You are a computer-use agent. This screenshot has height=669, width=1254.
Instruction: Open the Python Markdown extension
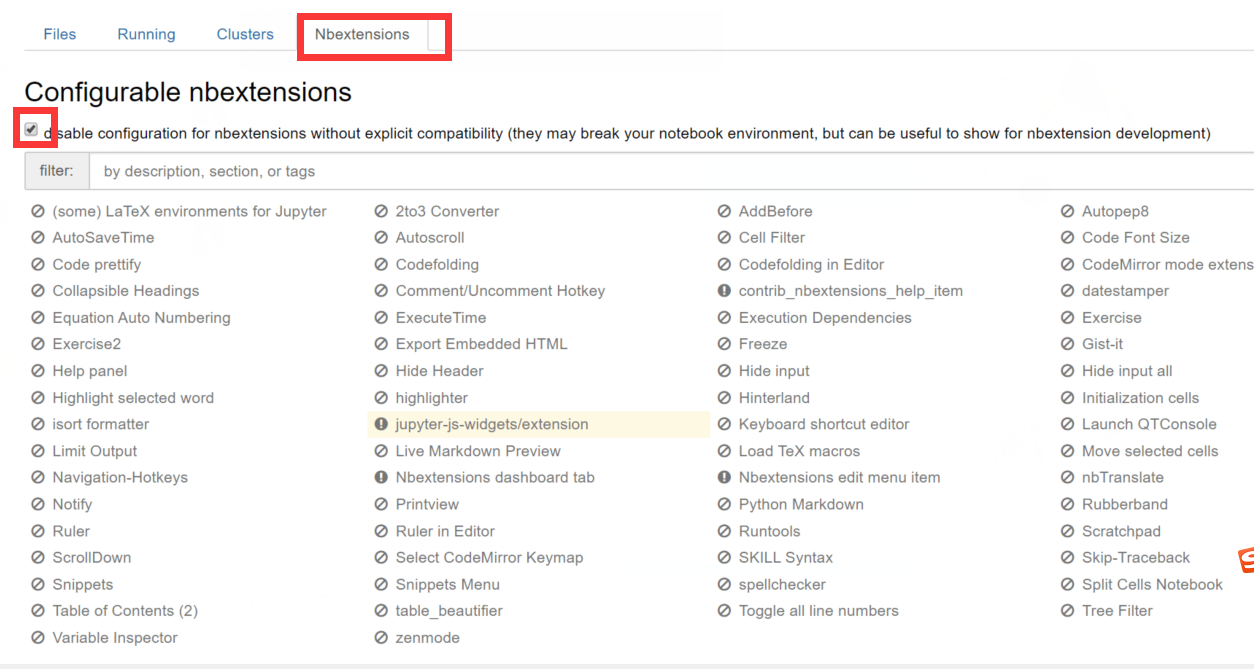(x=801, y=504)
